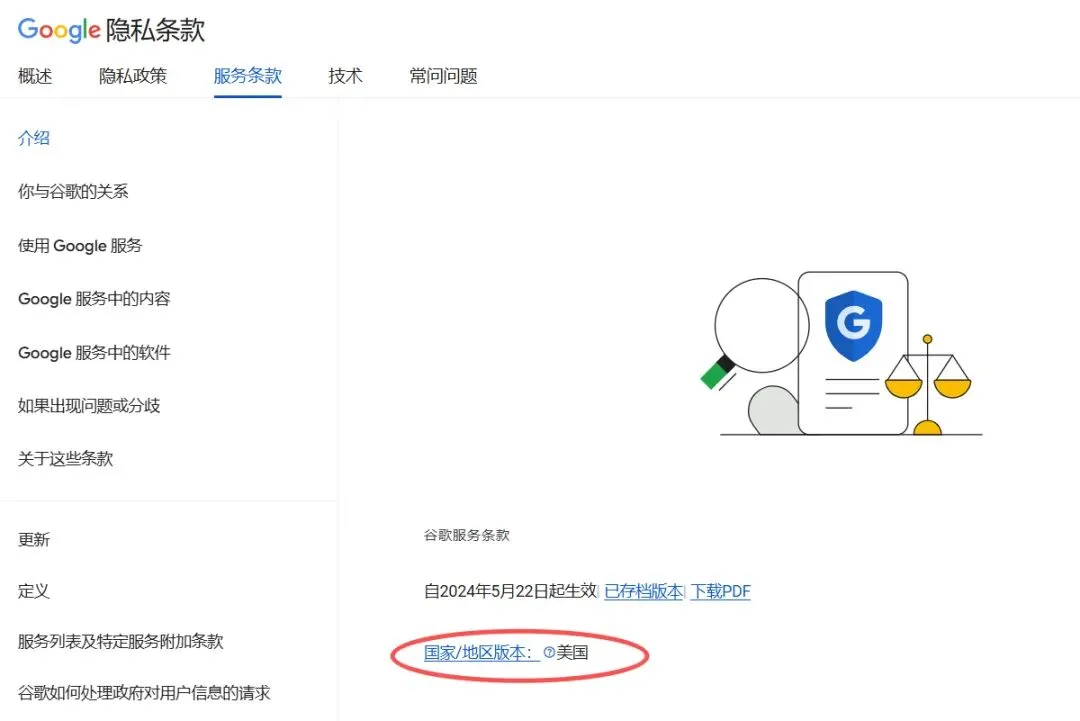Open the 概述 tab

pyautogui.click(x=35, y=76)
